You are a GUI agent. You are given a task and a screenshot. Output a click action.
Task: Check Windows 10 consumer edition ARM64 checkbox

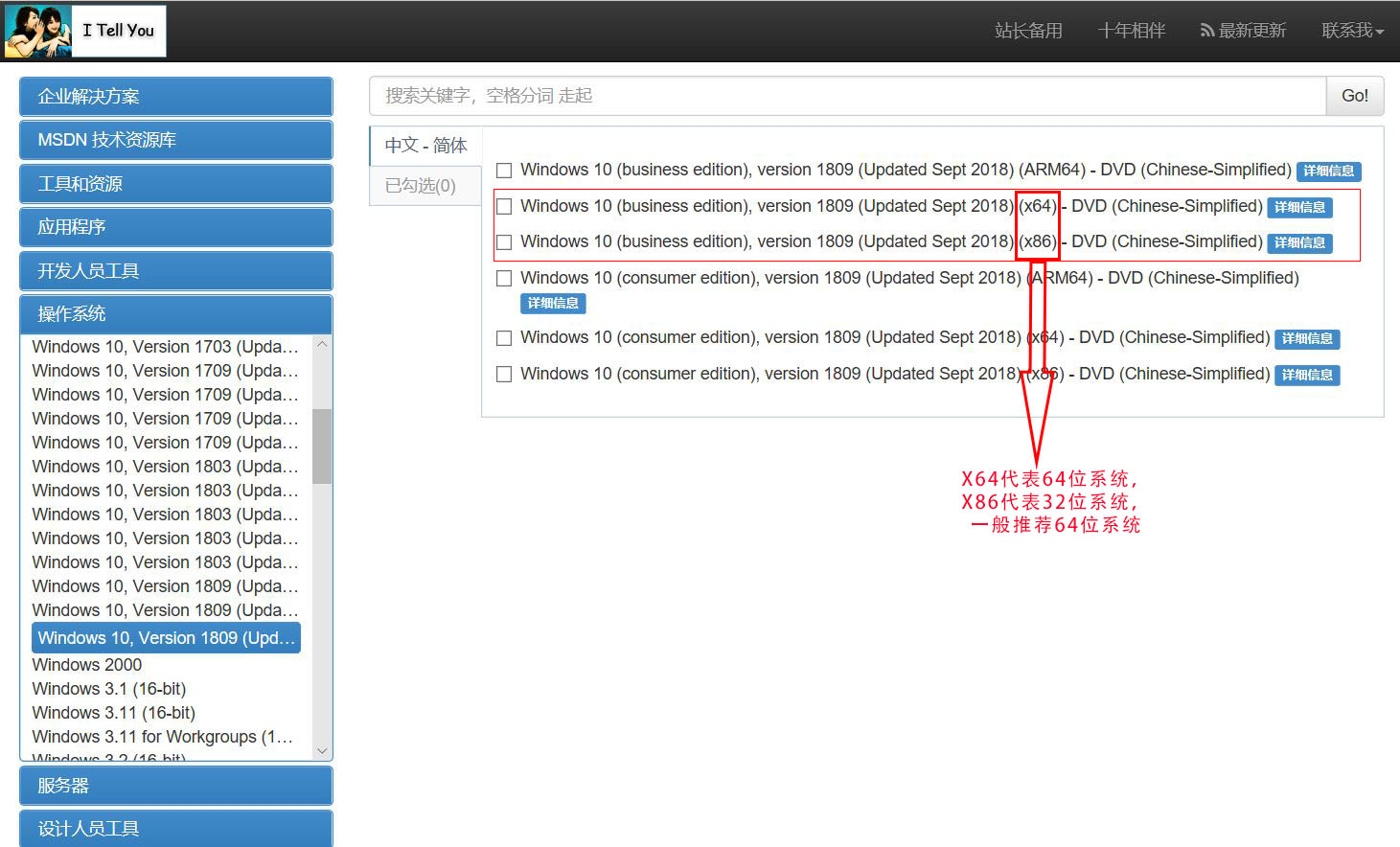(x=504, y=278)
